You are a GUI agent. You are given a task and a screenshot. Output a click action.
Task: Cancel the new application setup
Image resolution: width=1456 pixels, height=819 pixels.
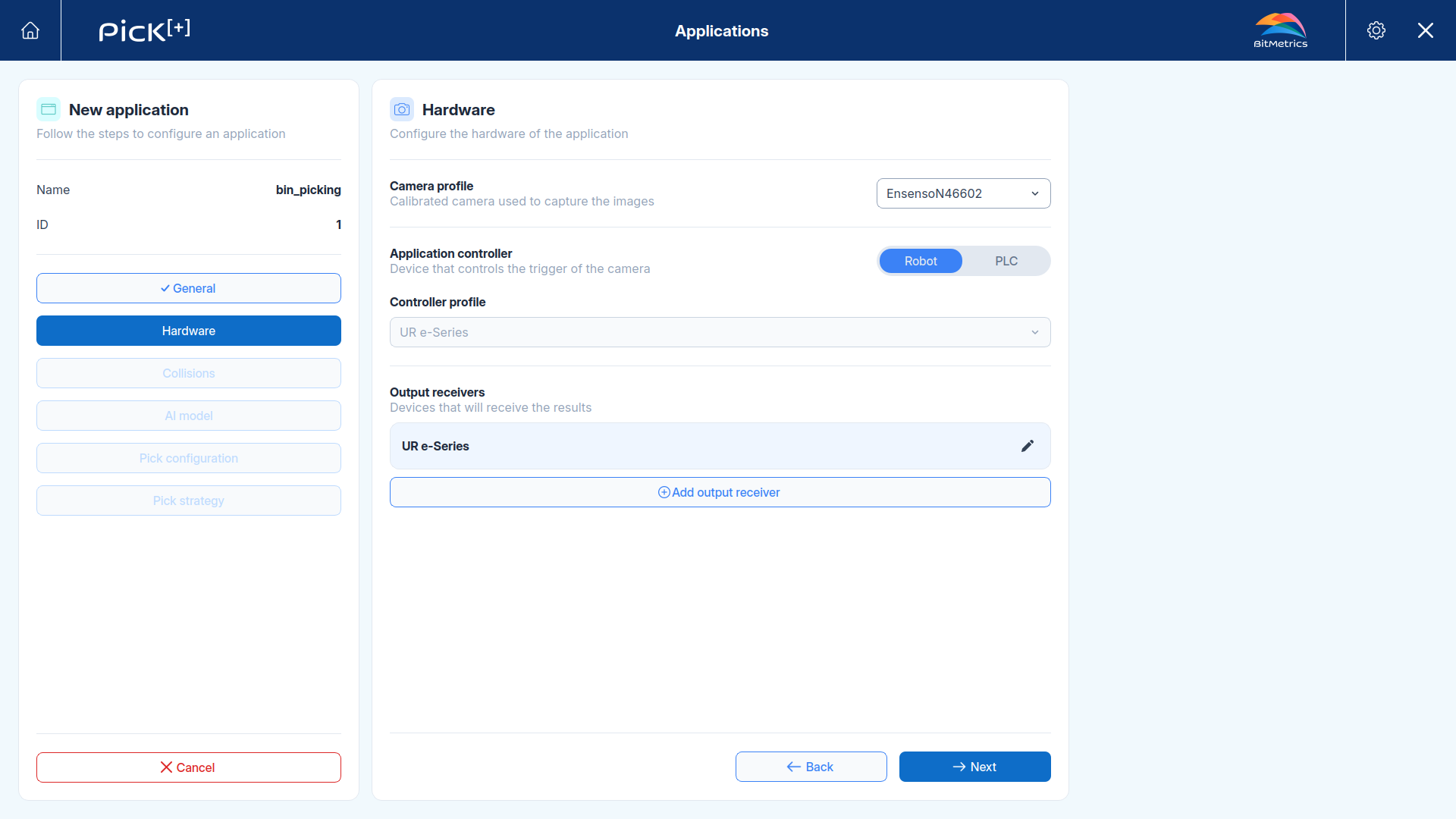pyautogui.click(x=189, y=767)
